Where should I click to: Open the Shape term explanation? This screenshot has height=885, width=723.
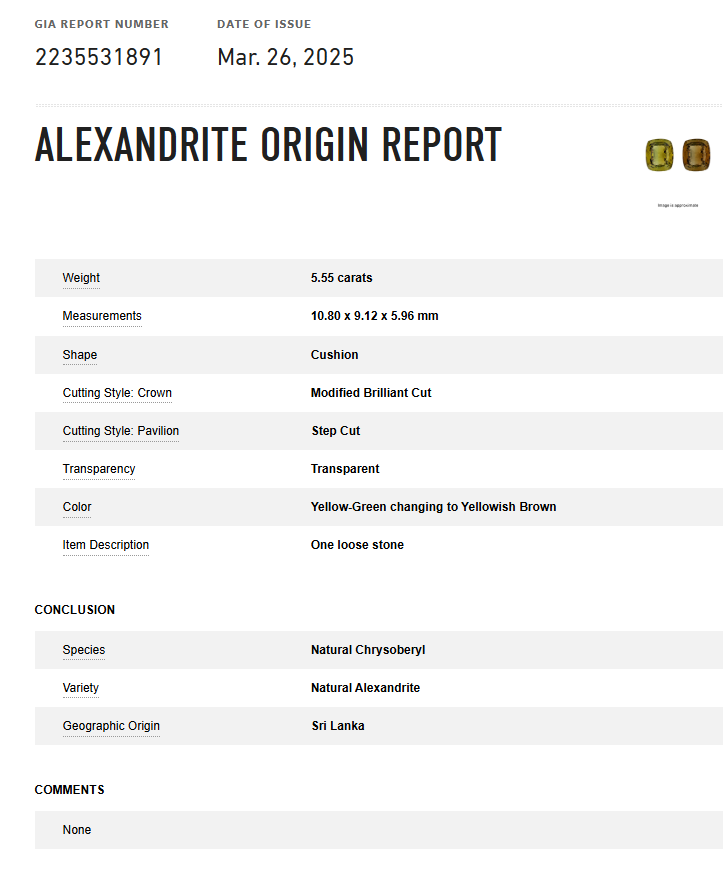point(80,355)
